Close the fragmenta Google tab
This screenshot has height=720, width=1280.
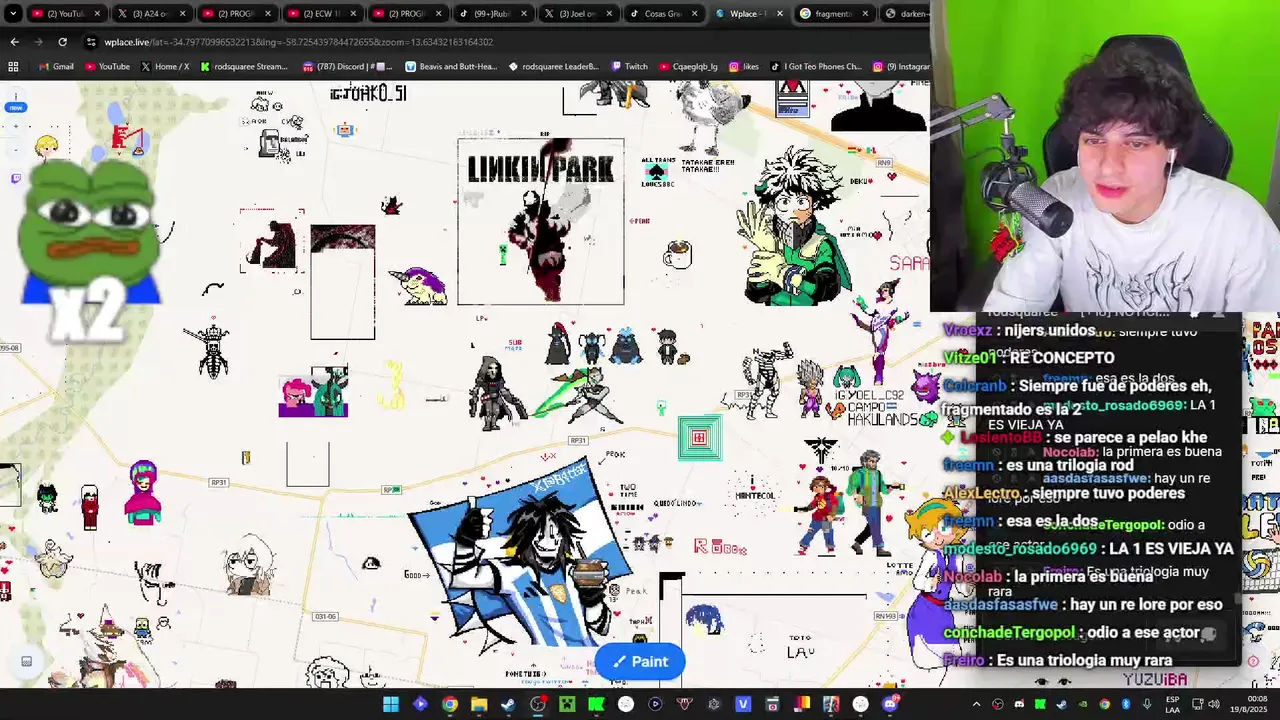coord(864,13)
